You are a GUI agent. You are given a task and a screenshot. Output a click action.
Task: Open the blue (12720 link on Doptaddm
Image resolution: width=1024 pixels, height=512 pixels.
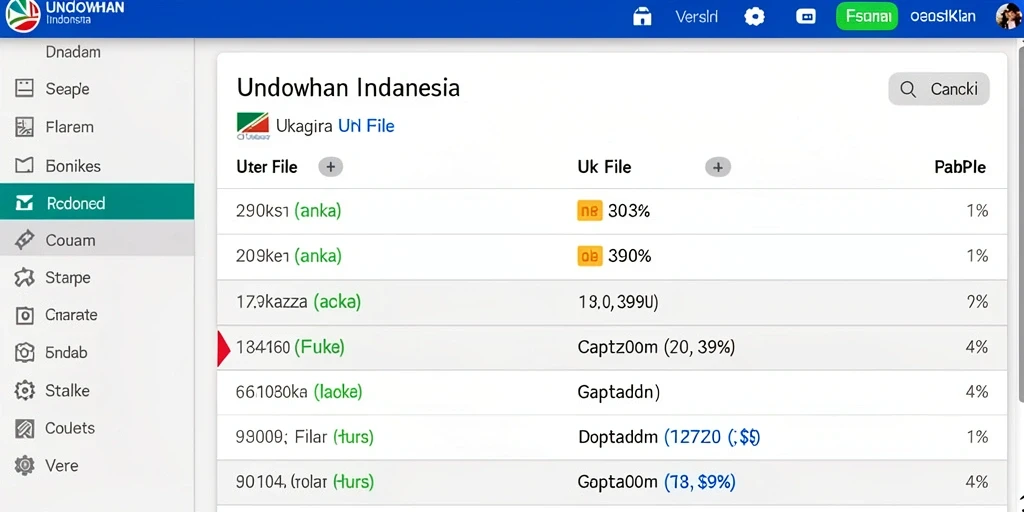(712, 438)
